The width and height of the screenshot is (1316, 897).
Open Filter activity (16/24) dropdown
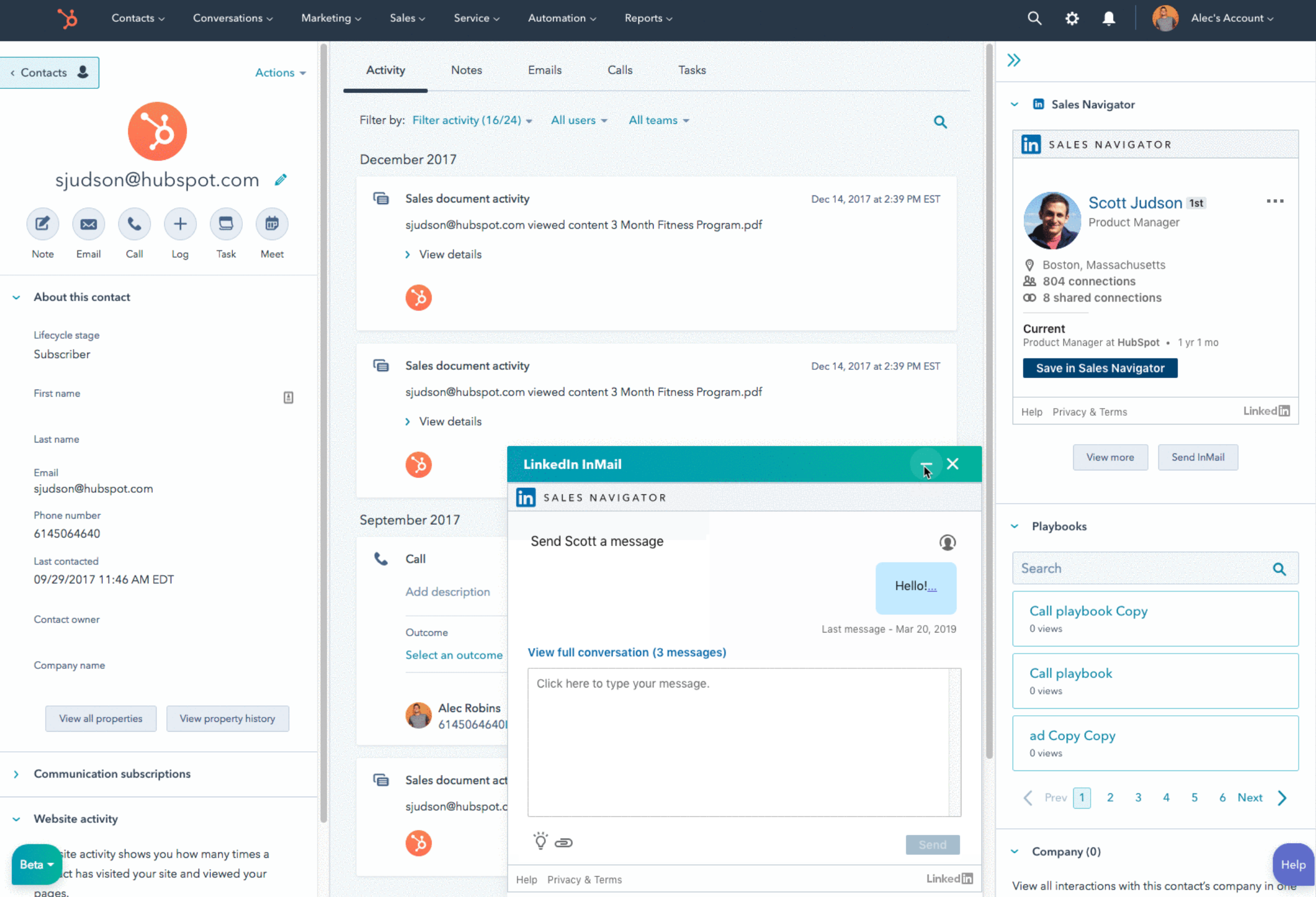472,120
